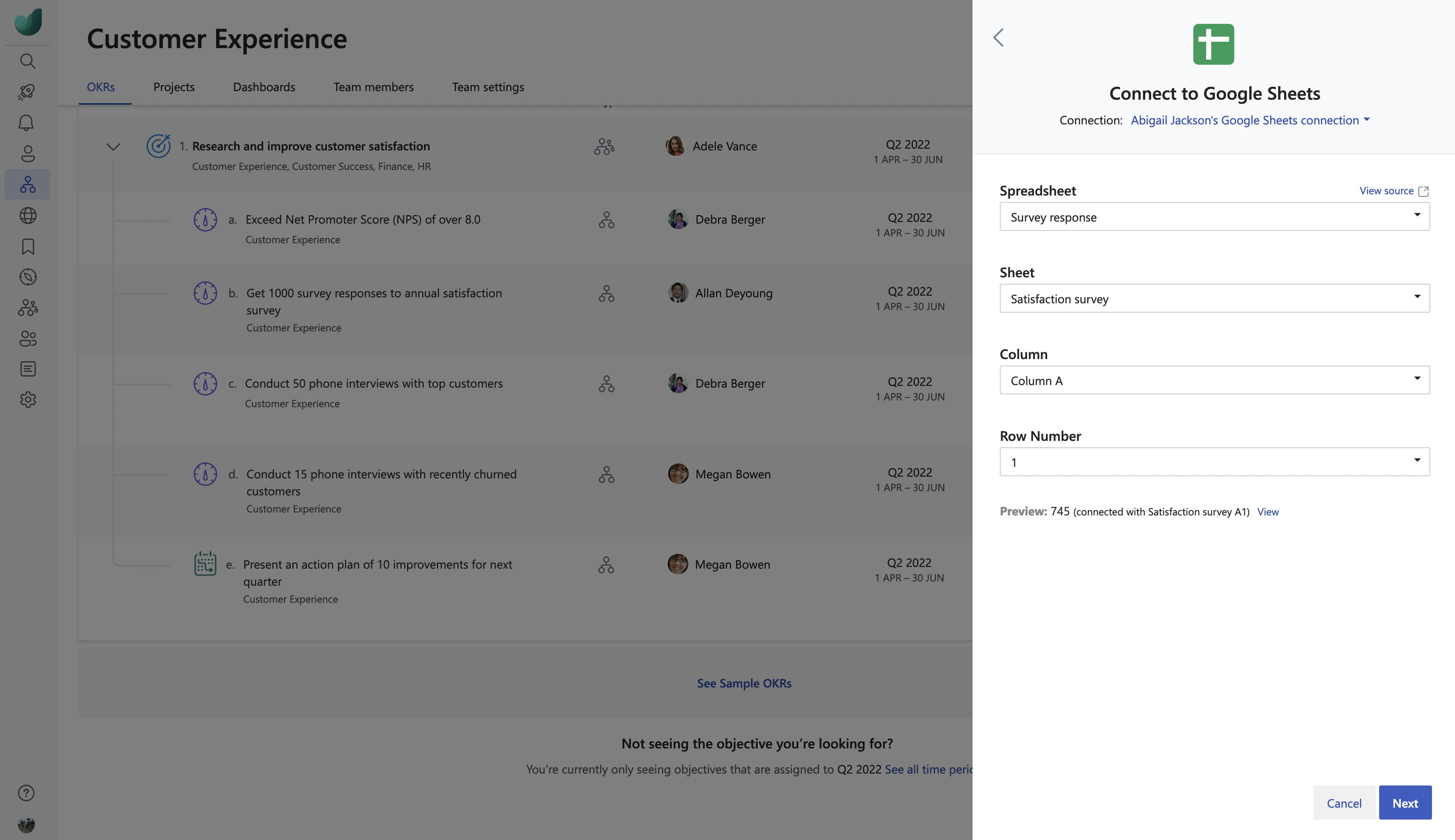This screenshot has width=1455, height=840.
Task: Click the Google Sheets logo icon
Action: [1213, 44]
